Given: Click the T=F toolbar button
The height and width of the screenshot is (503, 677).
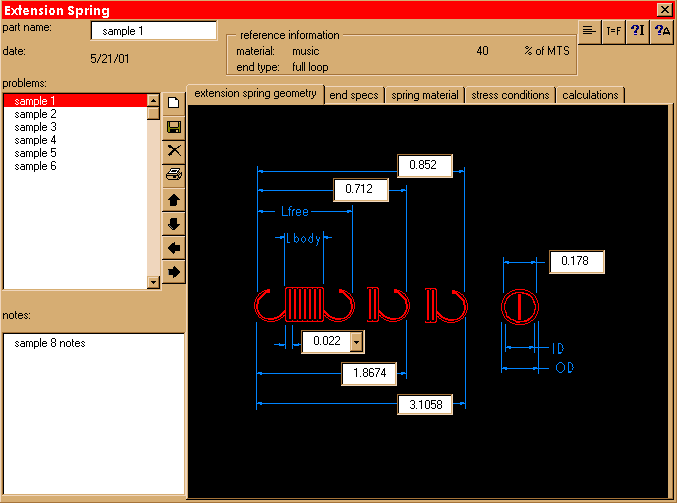Looking at the screenshot, I should point(614,31).
